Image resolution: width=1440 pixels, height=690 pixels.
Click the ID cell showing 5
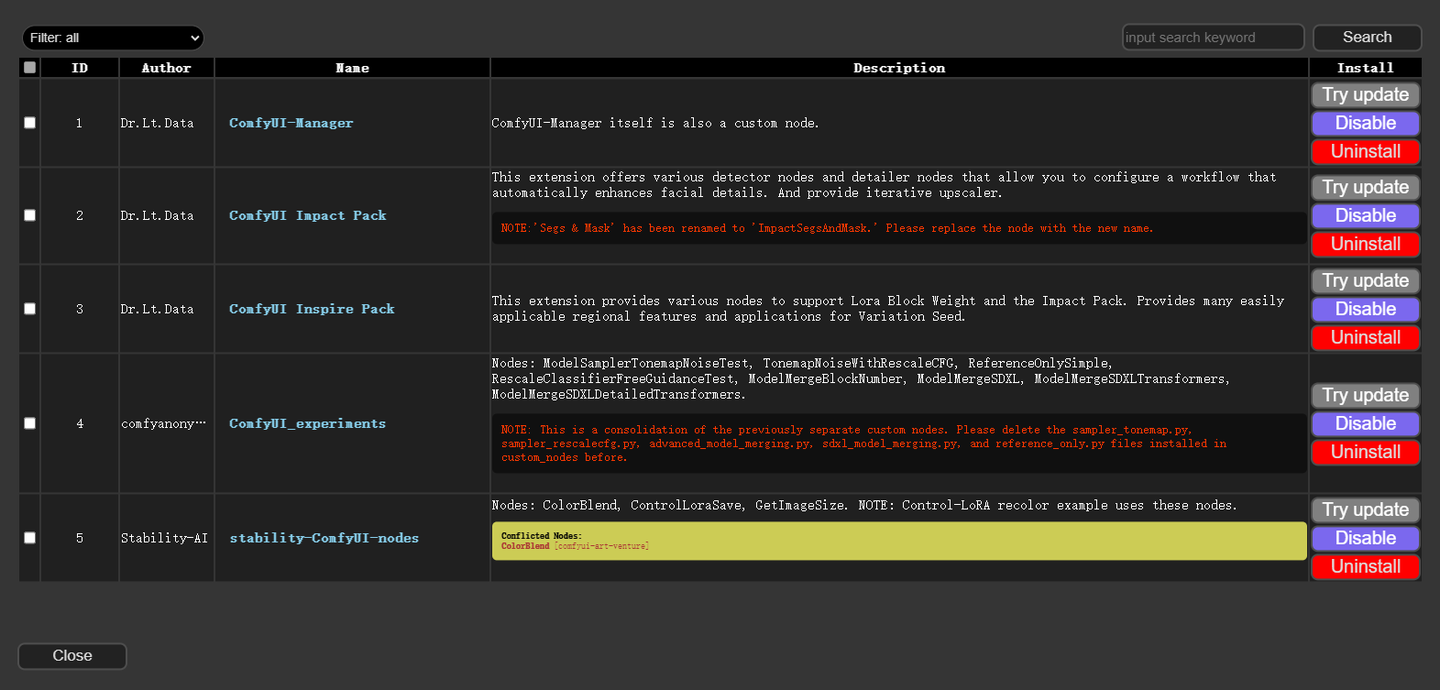click(80, 538)
